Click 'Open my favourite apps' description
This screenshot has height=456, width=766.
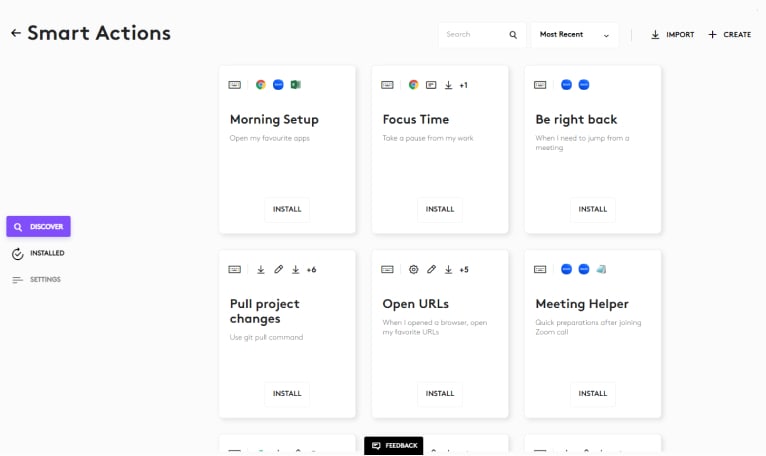pos(270,138)
